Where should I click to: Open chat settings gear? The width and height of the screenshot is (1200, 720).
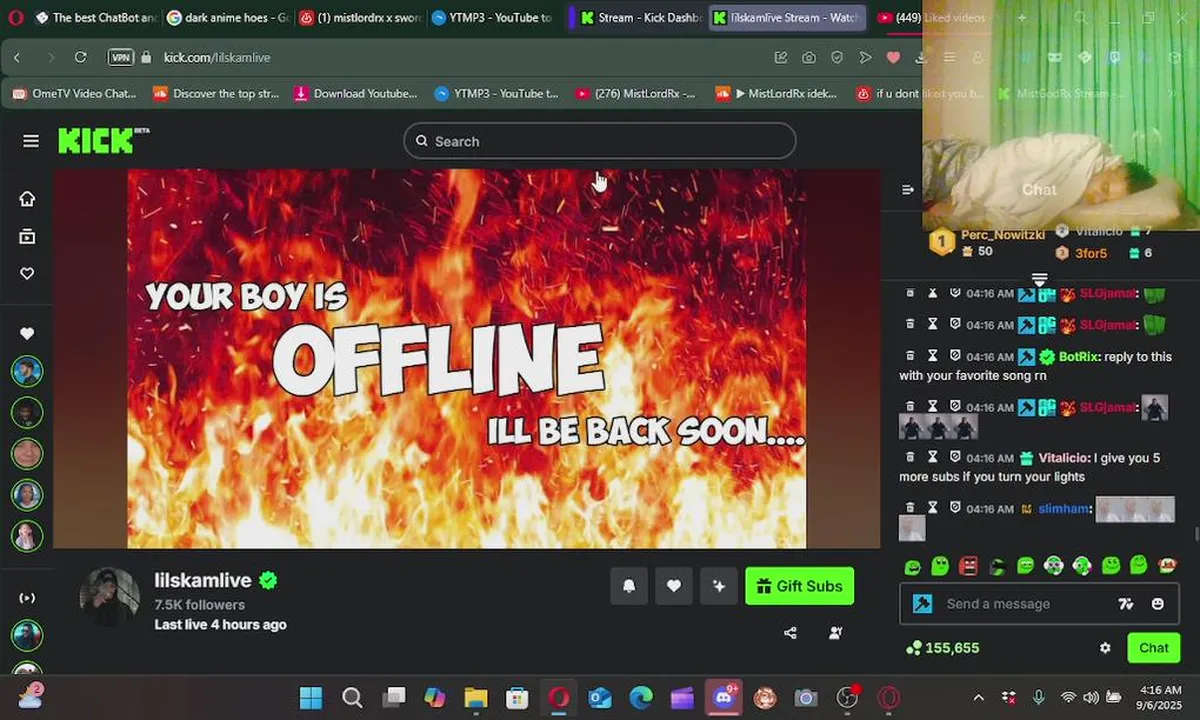coord(1105,648)
